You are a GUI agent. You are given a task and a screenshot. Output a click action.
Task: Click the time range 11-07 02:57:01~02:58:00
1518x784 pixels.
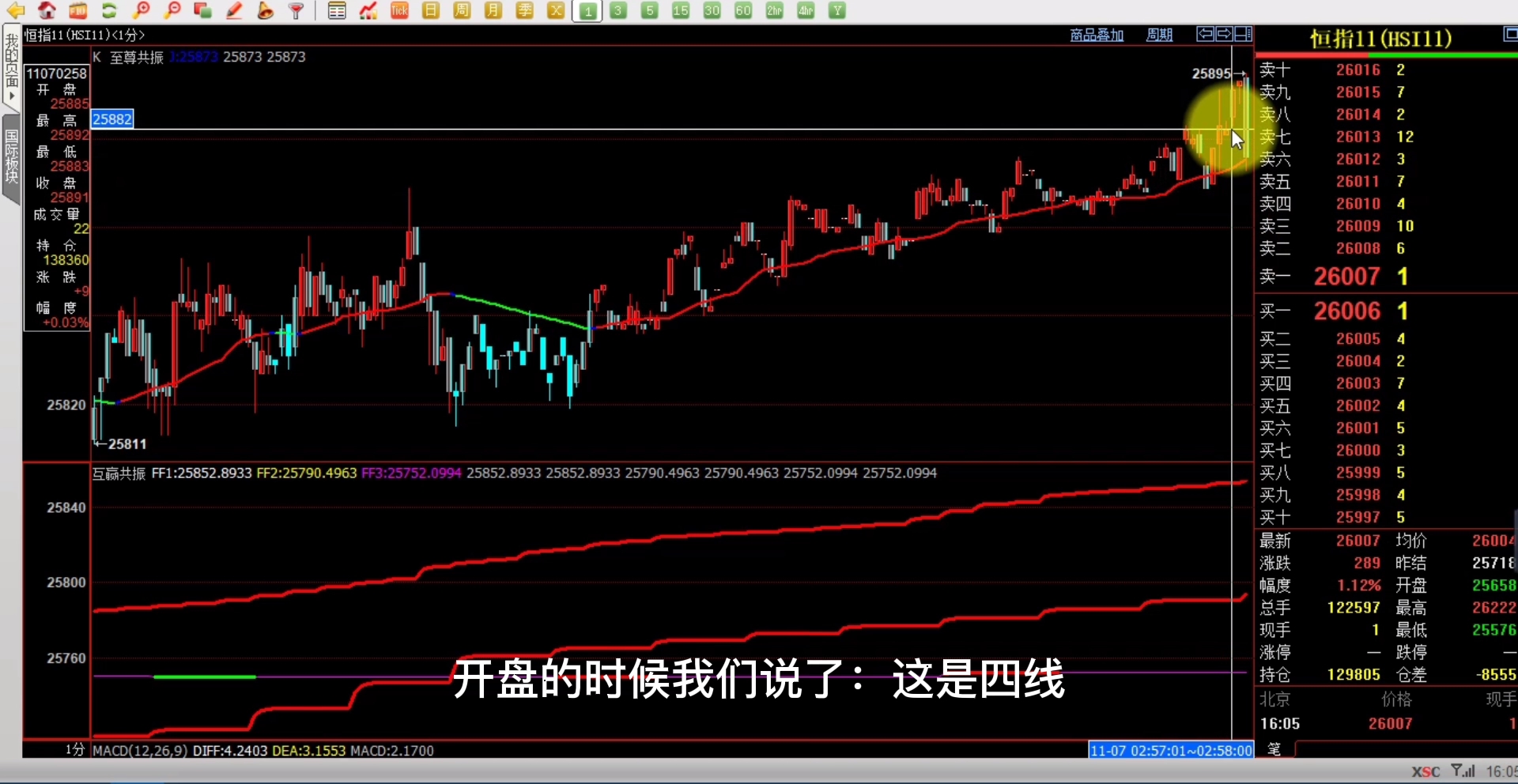(1171, 751)
